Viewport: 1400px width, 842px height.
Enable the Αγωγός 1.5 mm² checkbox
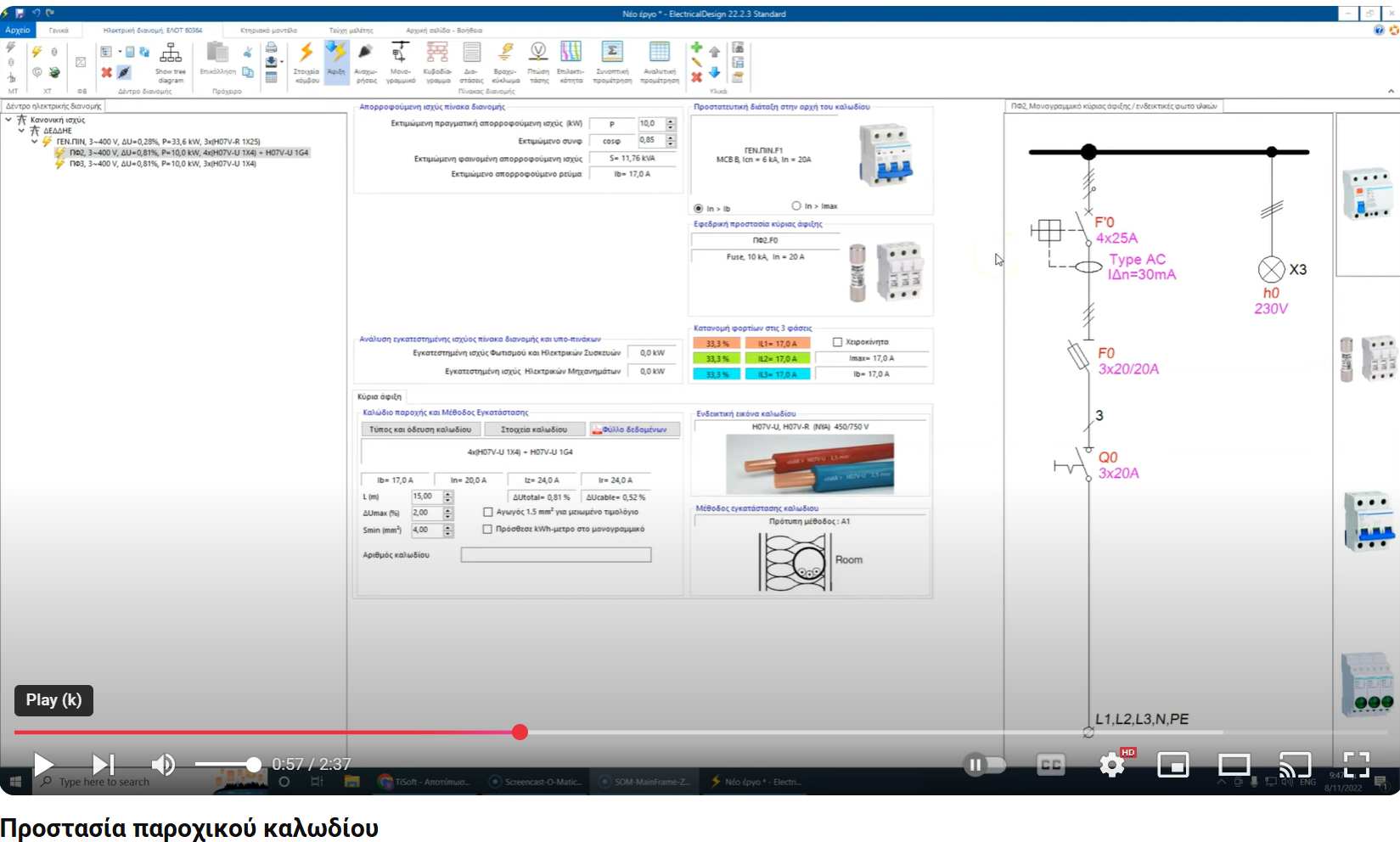(x=488, y=512)
